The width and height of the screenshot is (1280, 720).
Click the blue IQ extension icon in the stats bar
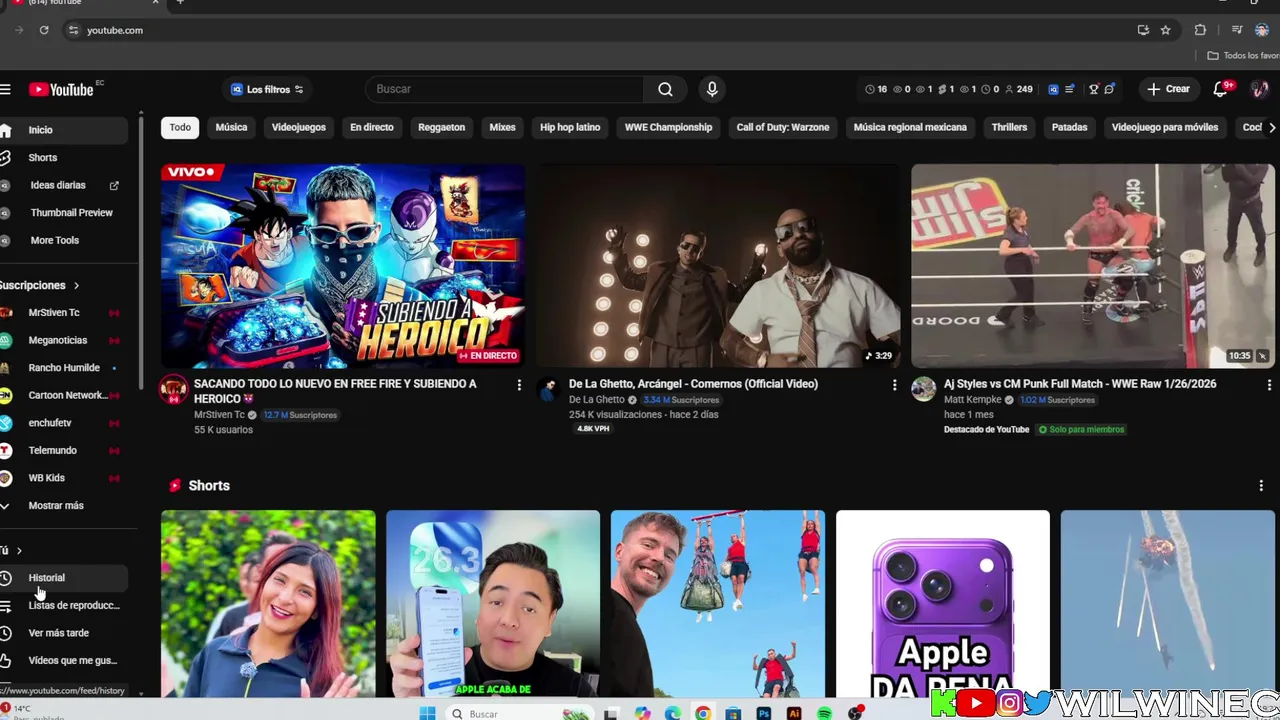[x=1053, y=89]
